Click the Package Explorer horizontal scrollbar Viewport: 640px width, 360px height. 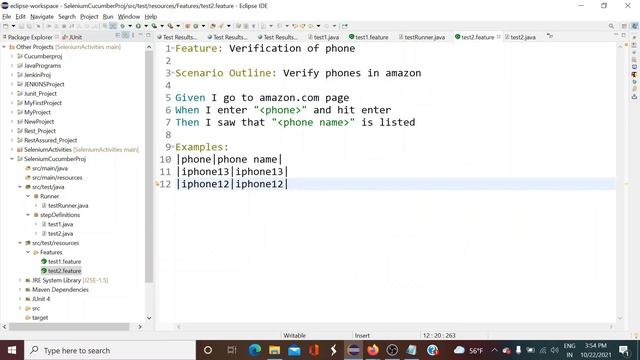tap(69, 327)
